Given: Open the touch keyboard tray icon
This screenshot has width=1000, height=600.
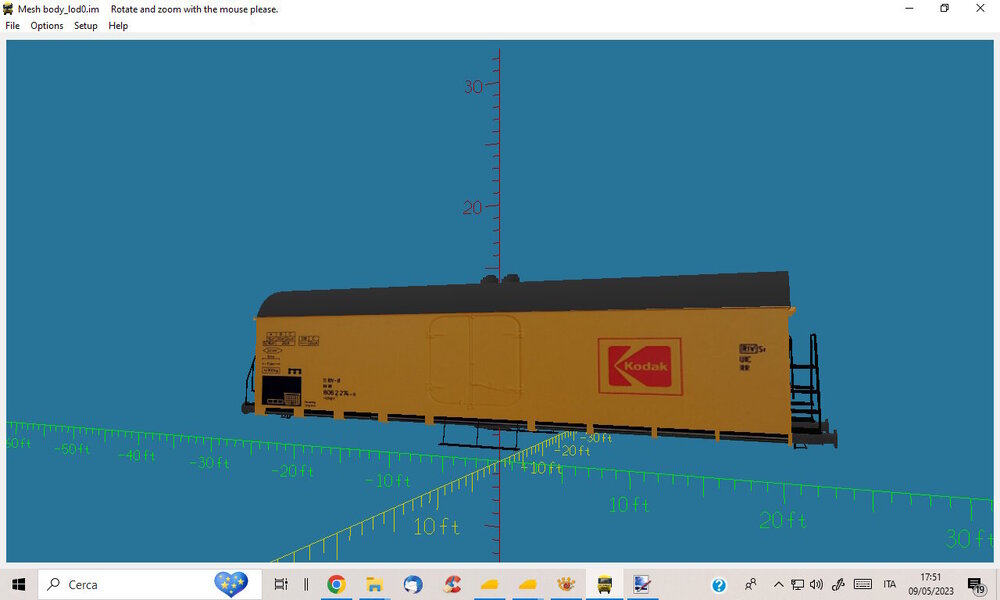Looking at the screenshot, I should click(x=863, y=584).
